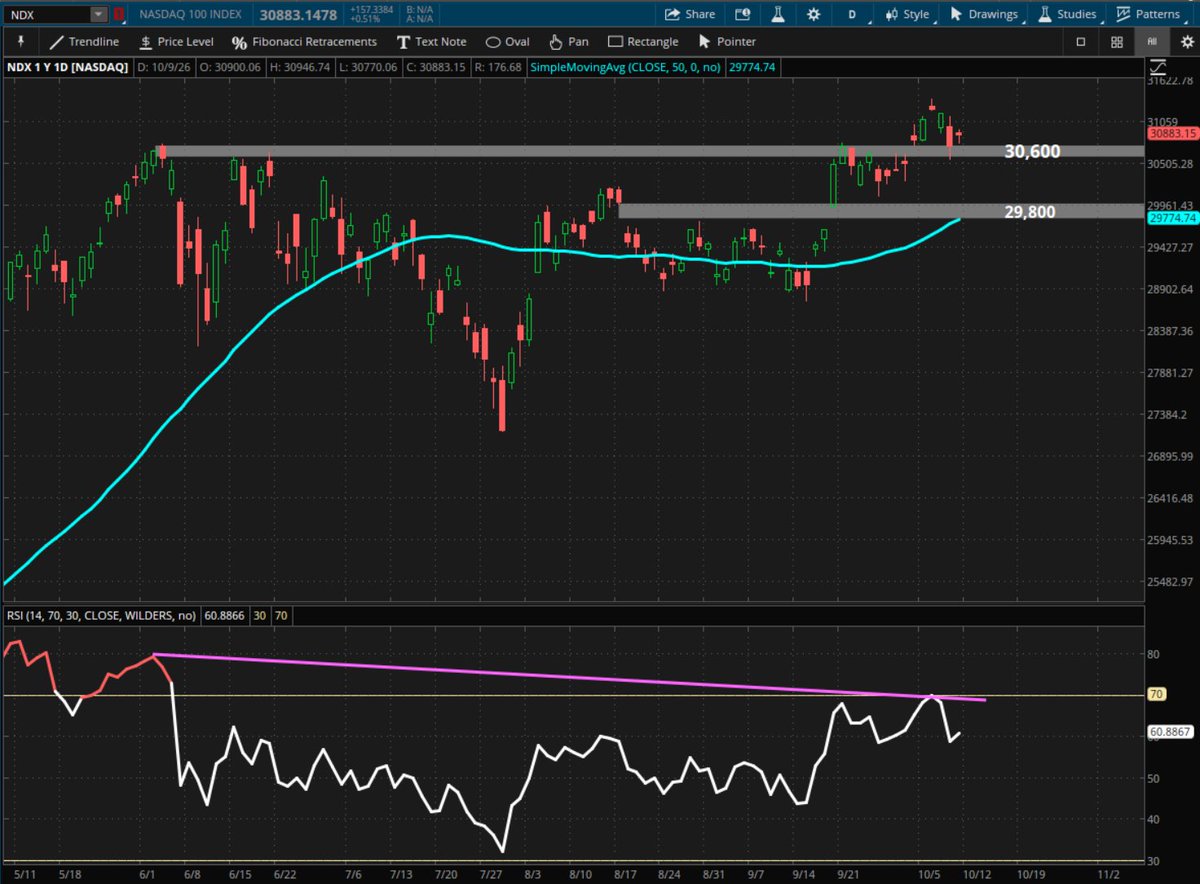The height and width of the screenshot is (884, 1200).
Task: Open chart settings gear in header bar
Action: click(x=814, y=14)
